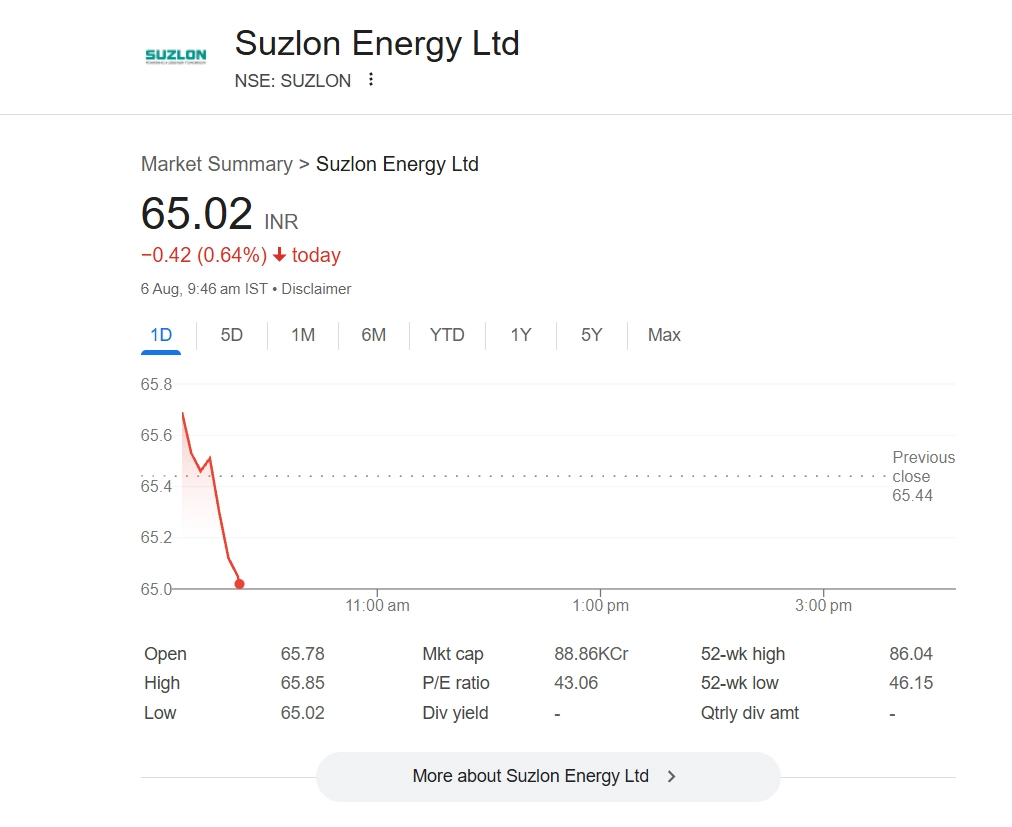The image size is (1012, 827).
Task: Show the Max range chart
Action: click(664, 335)
